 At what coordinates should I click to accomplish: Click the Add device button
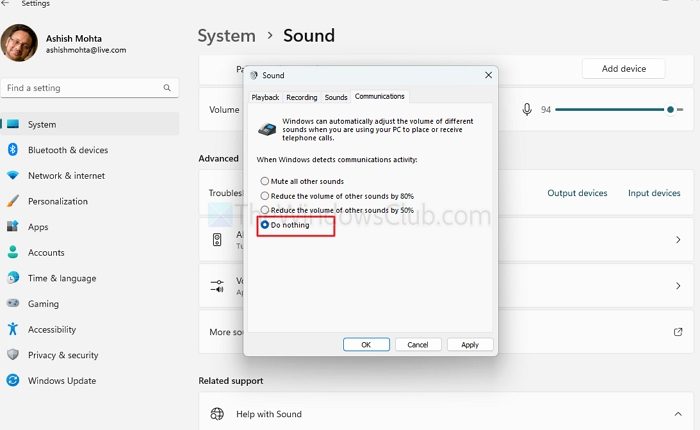624,69
